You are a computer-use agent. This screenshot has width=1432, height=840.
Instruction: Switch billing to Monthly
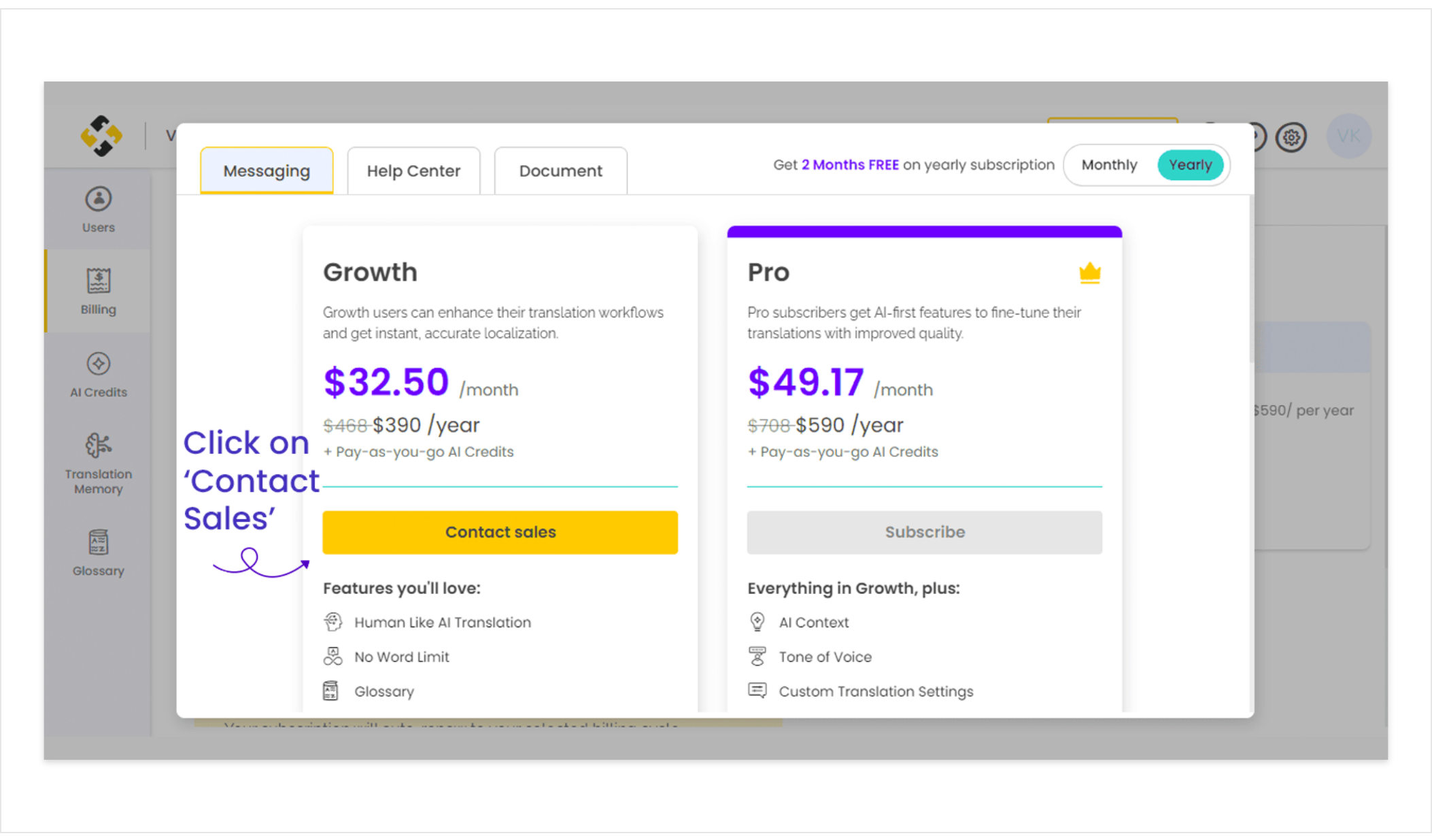click(1109, 165)
